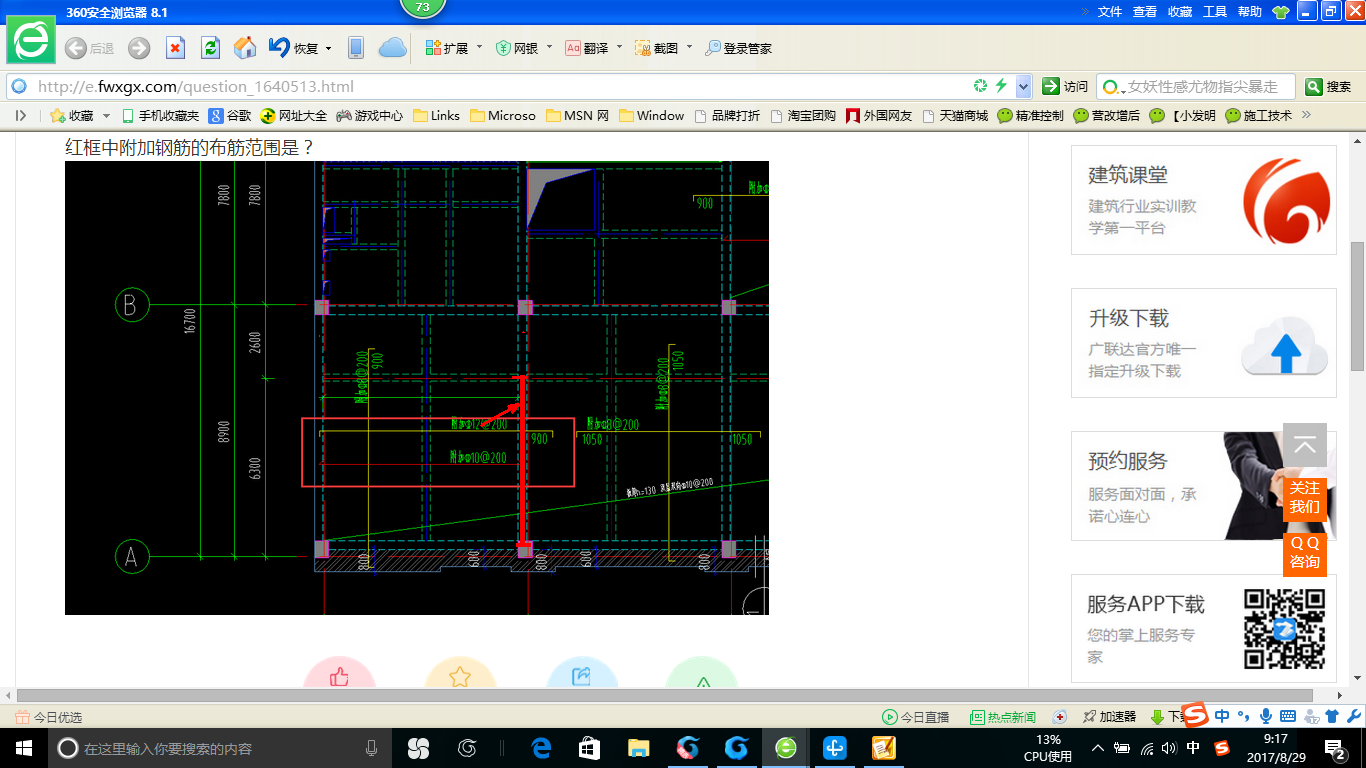Expand the 截图 dropdown arrow
The width and height of the screenshot is (1366, 768).
[x=689, y=47]
